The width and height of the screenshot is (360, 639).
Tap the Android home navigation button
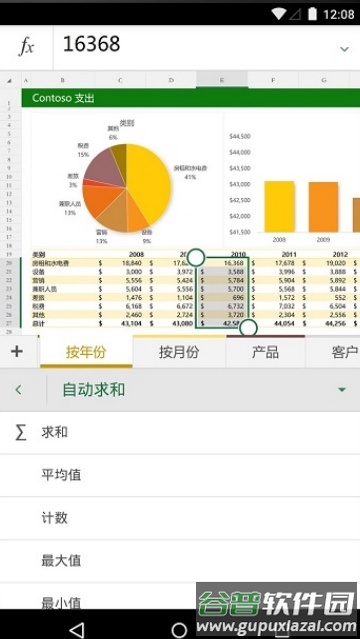[x=179, y=629]
